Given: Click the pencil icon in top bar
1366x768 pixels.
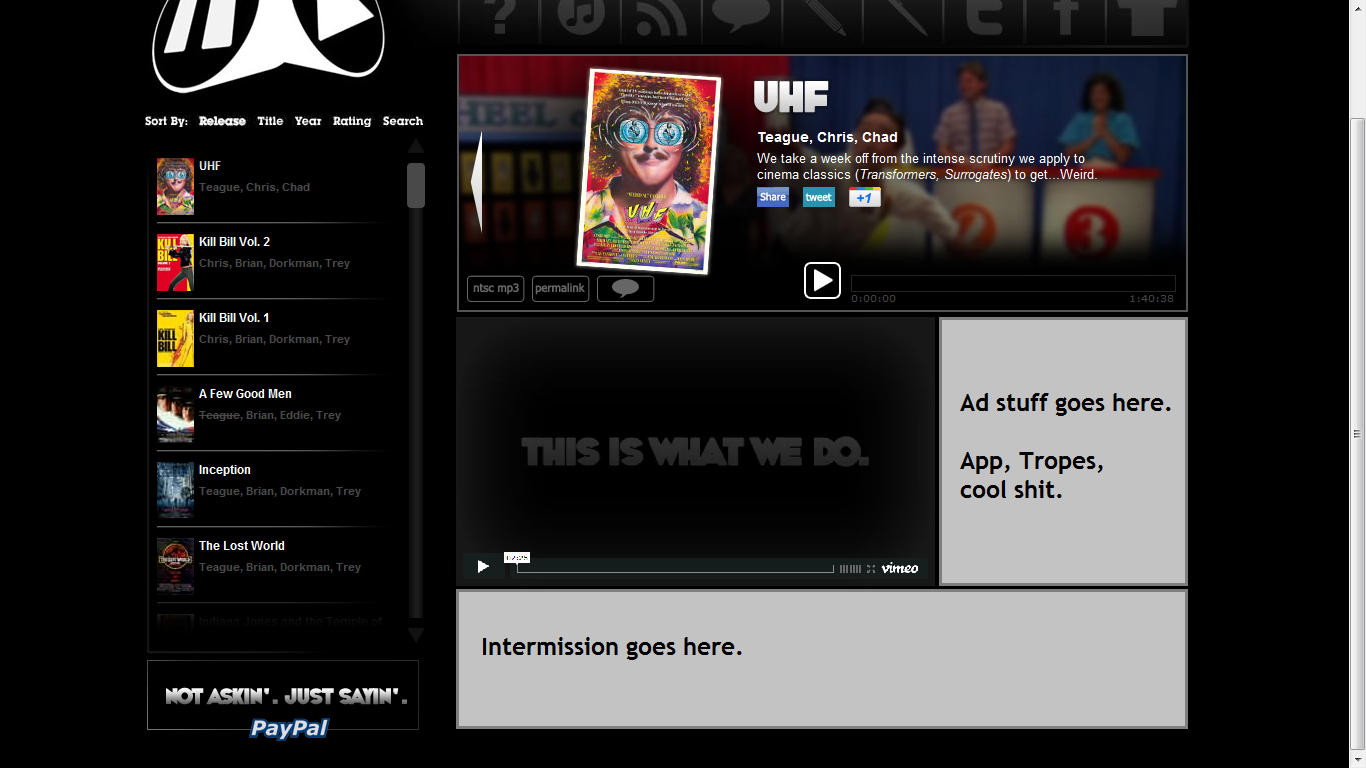Looking at the screenshot, I should point(822,20).
